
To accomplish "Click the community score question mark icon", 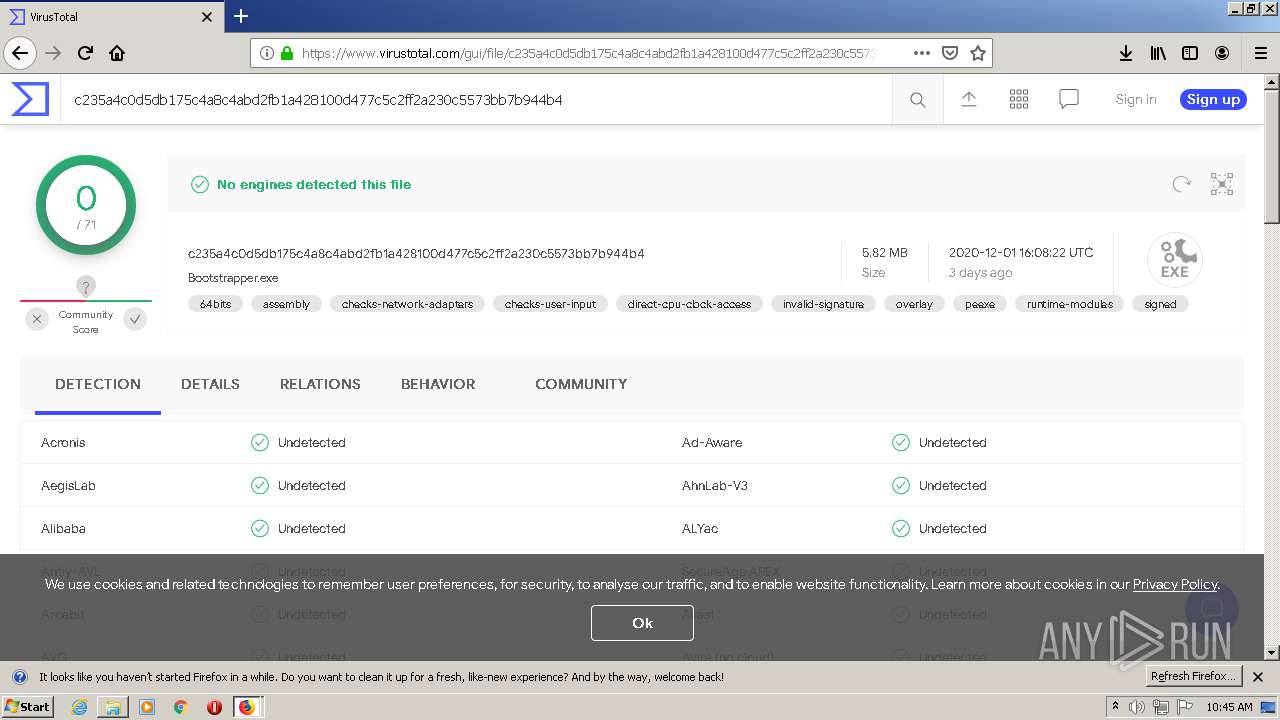I will click(86, 287).
